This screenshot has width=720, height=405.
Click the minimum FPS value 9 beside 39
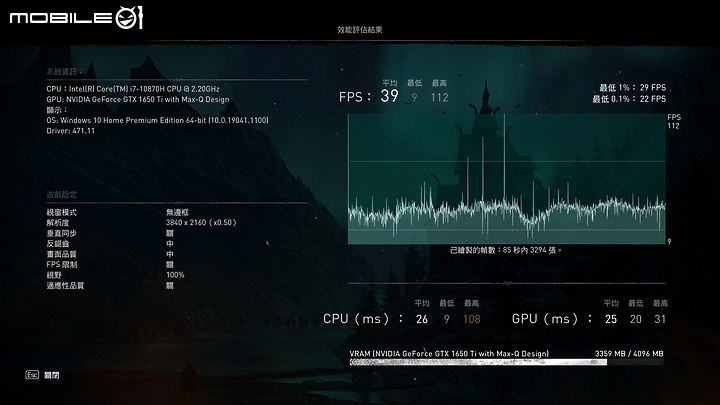(x=415, y=97)
